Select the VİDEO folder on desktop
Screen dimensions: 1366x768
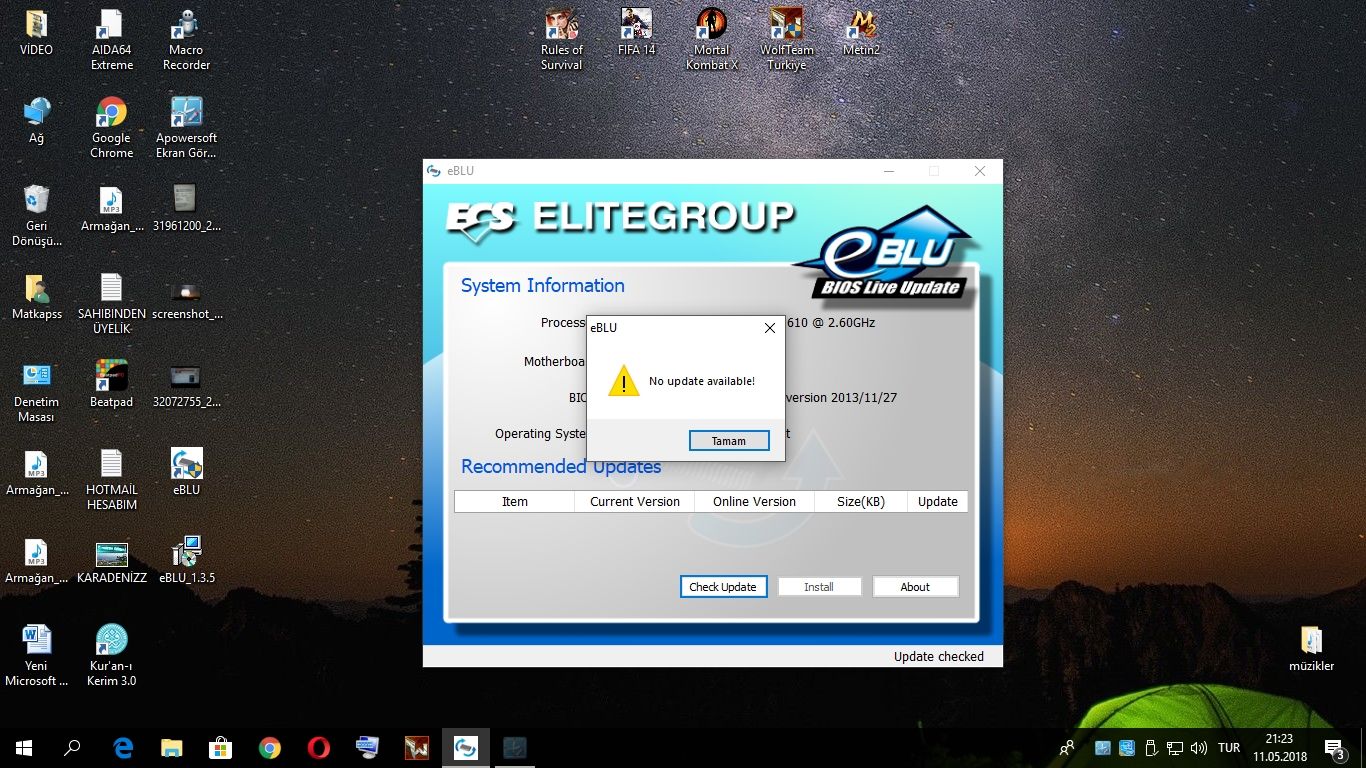[x=36, y=34]
